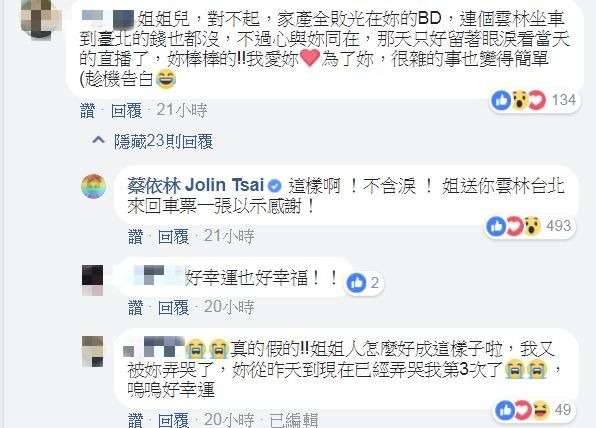
Task: Click the laughing reaction icon near 49
Action: 541,410
